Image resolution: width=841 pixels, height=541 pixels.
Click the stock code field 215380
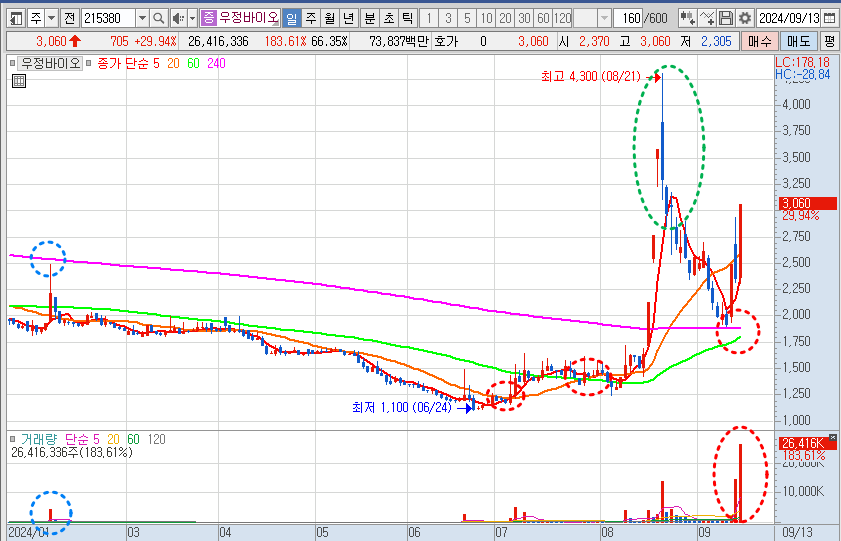(x=109, y=19)
